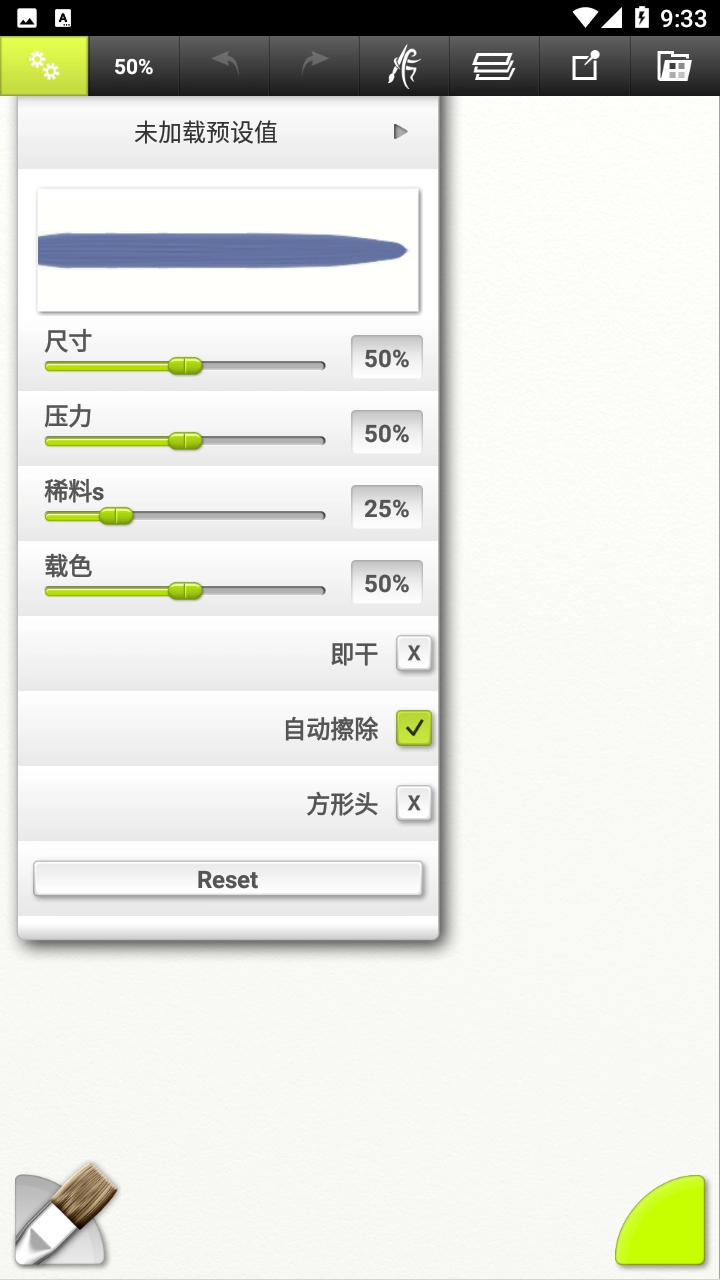
Task: Open the tool settings gear panel
Action: (44, 65)
